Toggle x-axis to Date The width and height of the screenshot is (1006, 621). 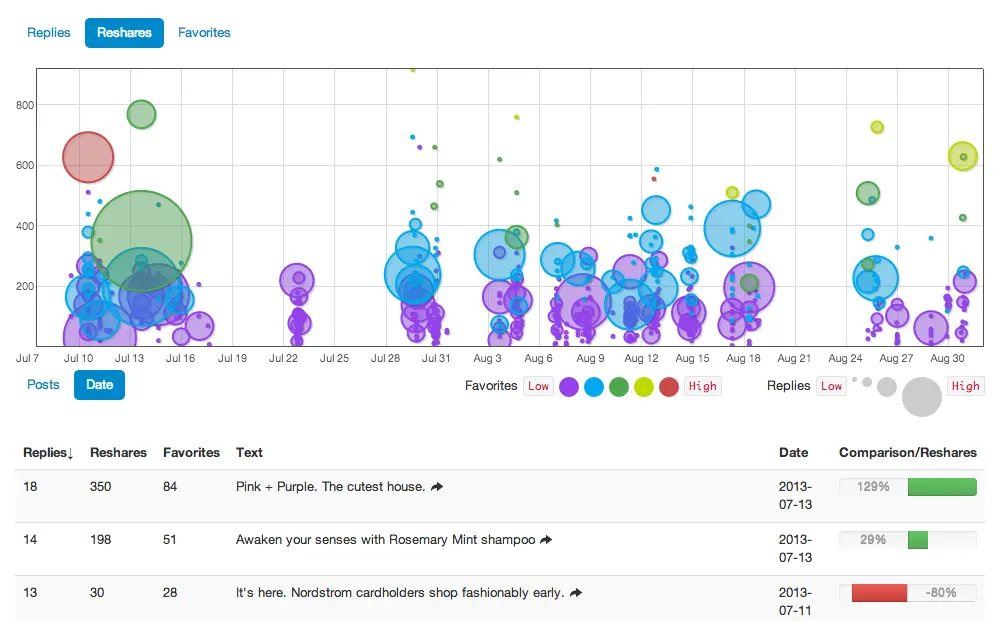click(99, 385)
